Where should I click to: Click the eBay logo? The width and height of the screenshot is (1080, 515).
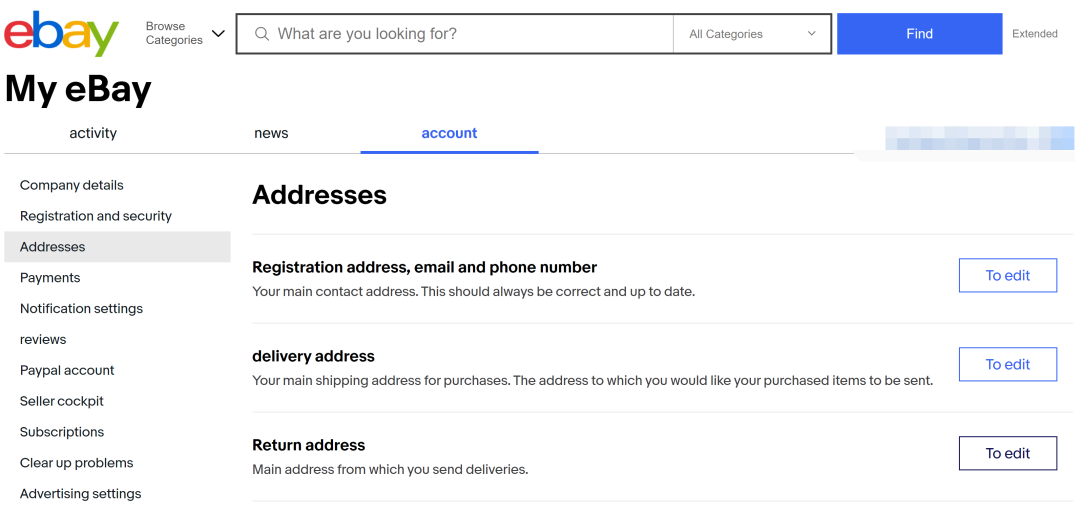coord(61,33)
